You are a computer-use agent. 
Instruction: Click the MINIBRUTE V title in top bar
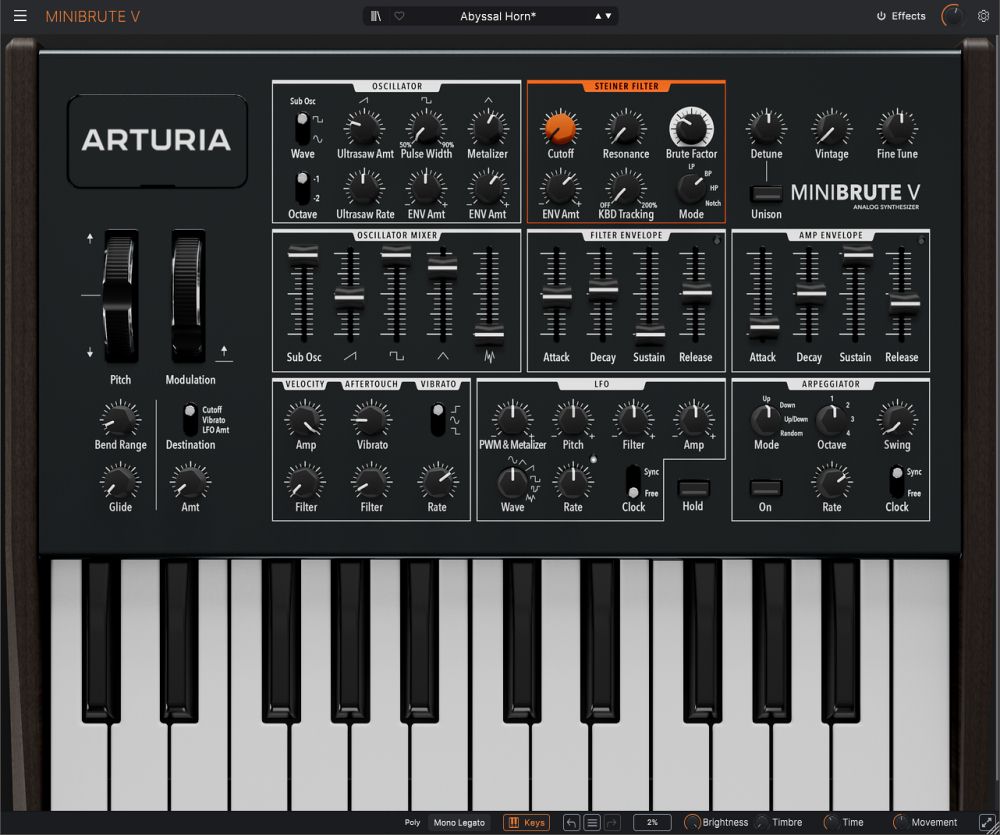point(92,17)
